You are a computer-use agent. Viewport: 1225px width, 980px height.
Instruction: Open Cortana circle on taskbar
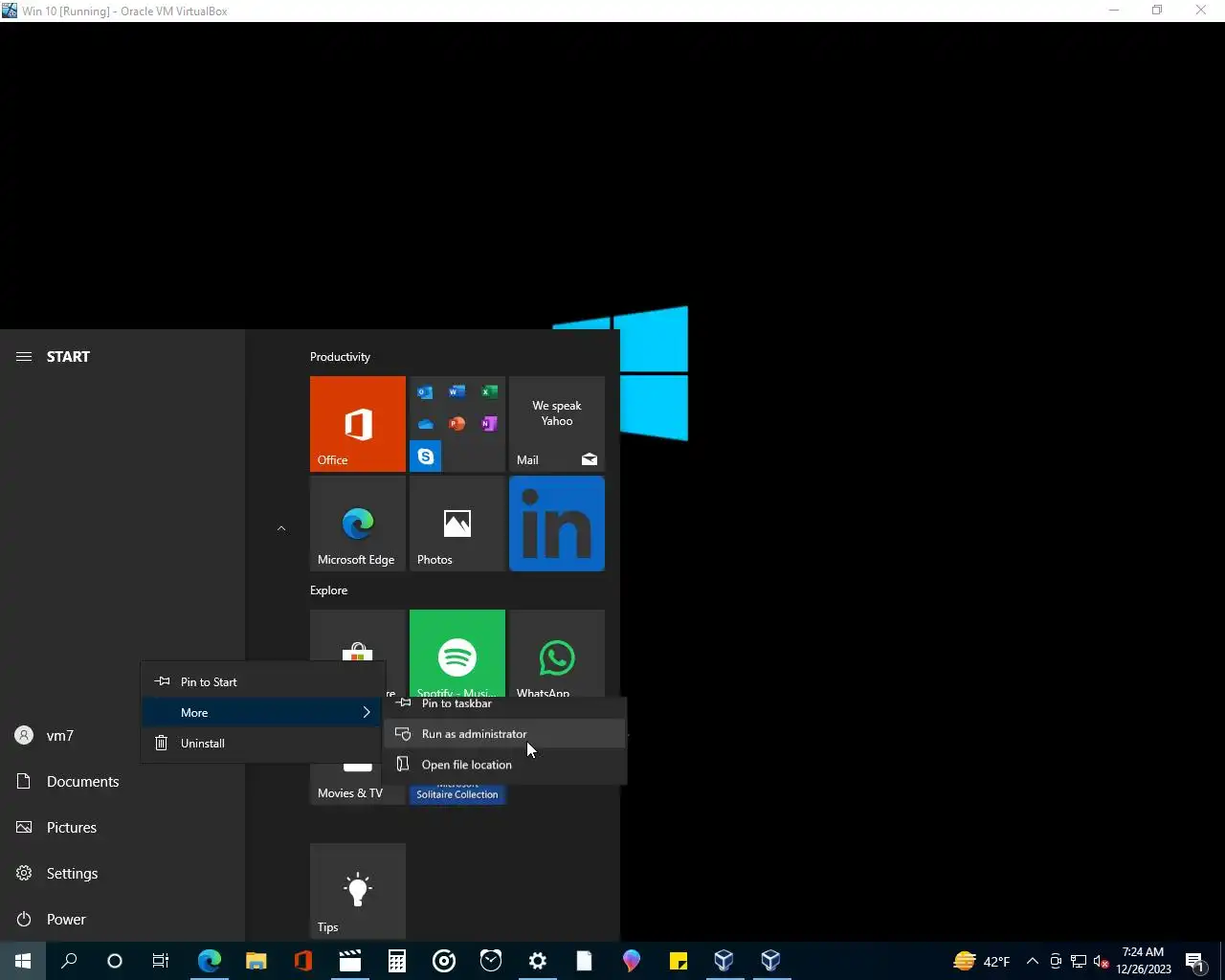(115, 961)
